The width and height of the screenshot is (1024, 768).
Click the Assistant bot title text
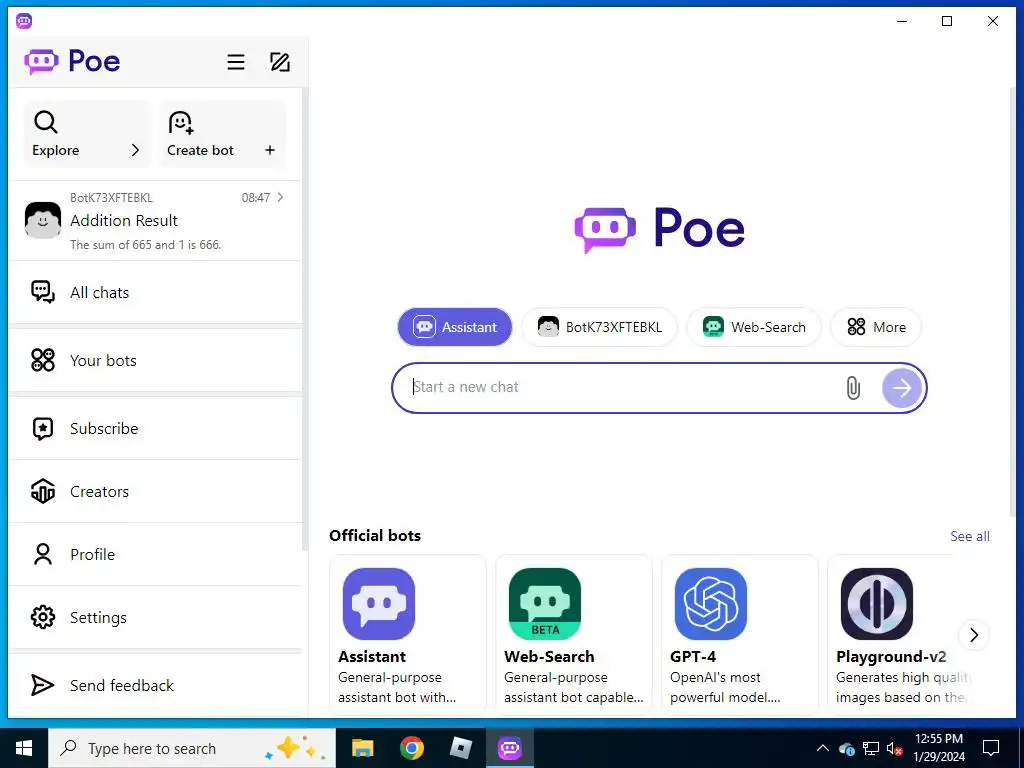[372, 656]
